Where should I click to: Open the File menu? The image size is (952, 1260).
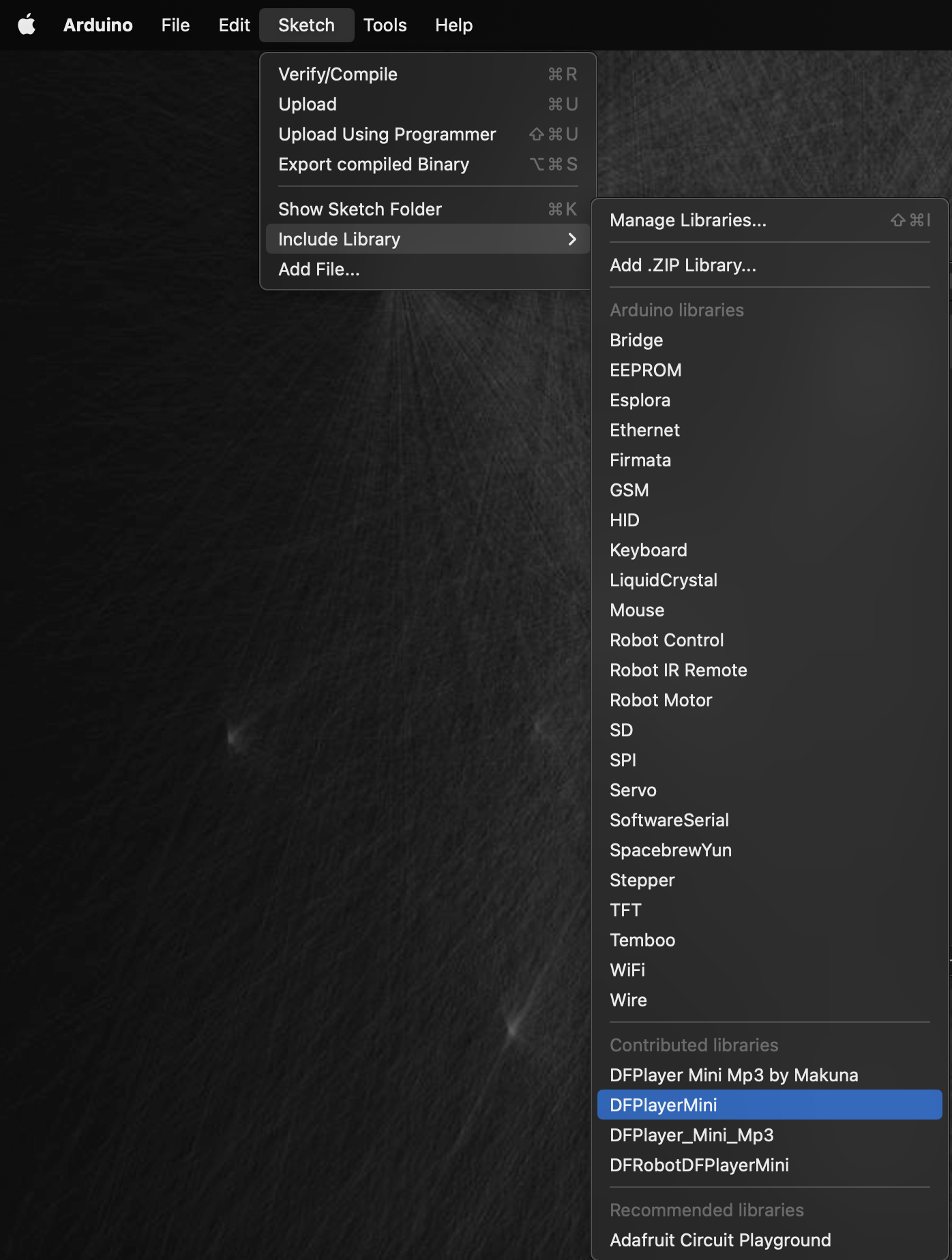[175, 25]
